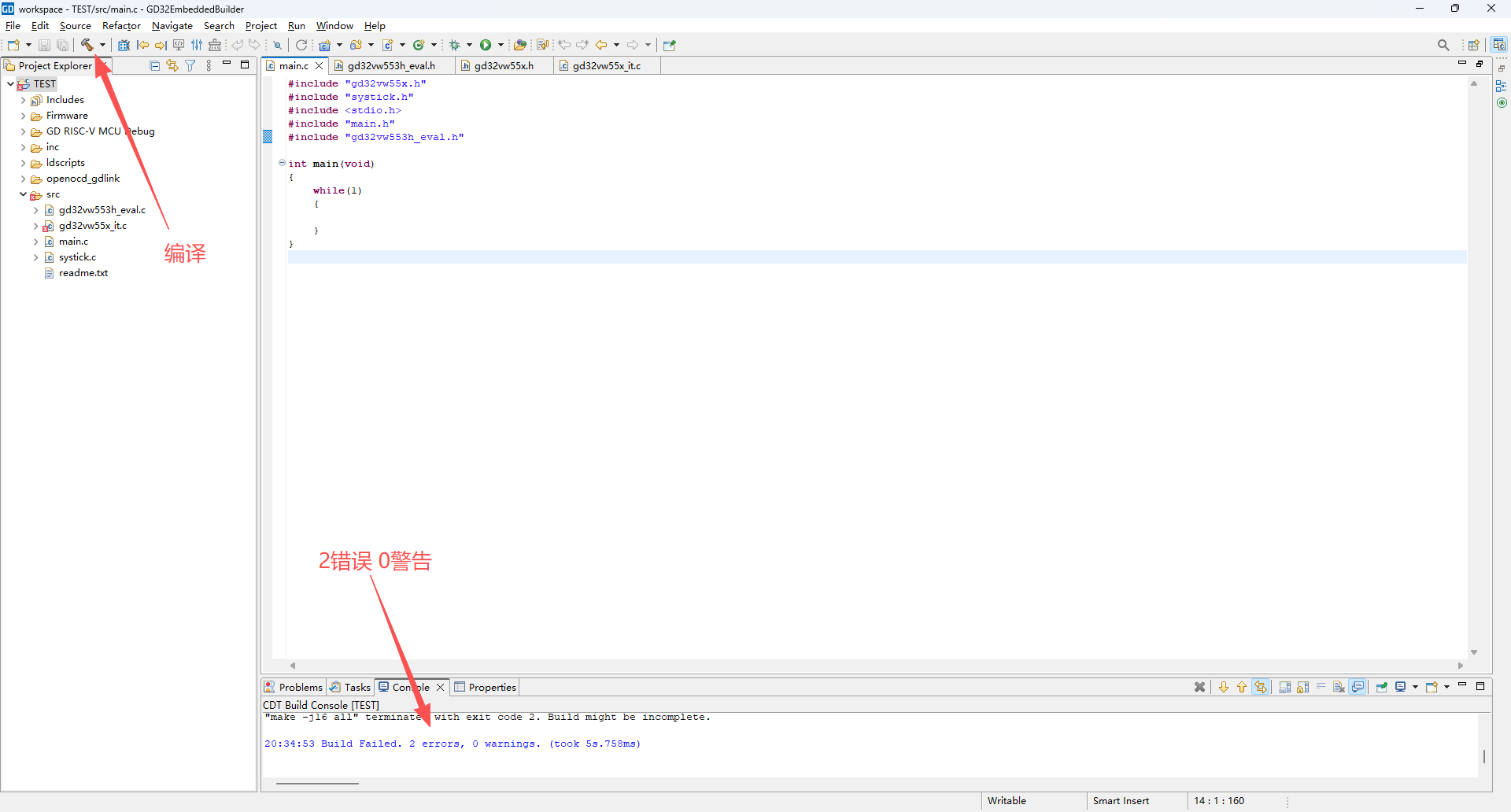Collapse the src folder in Project Explorer
This screenshot has width=1511, height=812.
pyautogui.click(x=23, y=194)
